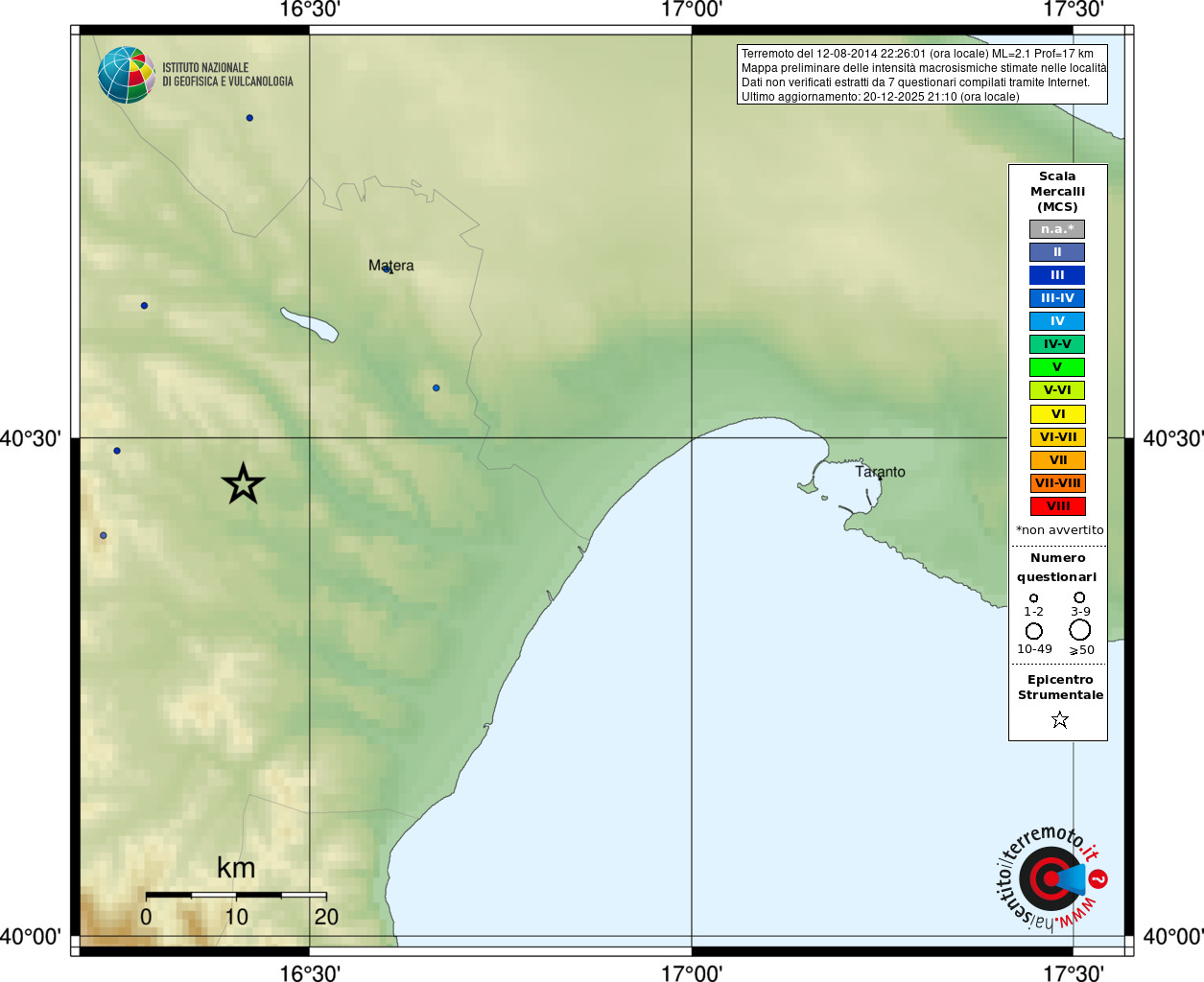Click the IV-V green legend swatch
1204x982 pixels.
(x=1057, y=344)
